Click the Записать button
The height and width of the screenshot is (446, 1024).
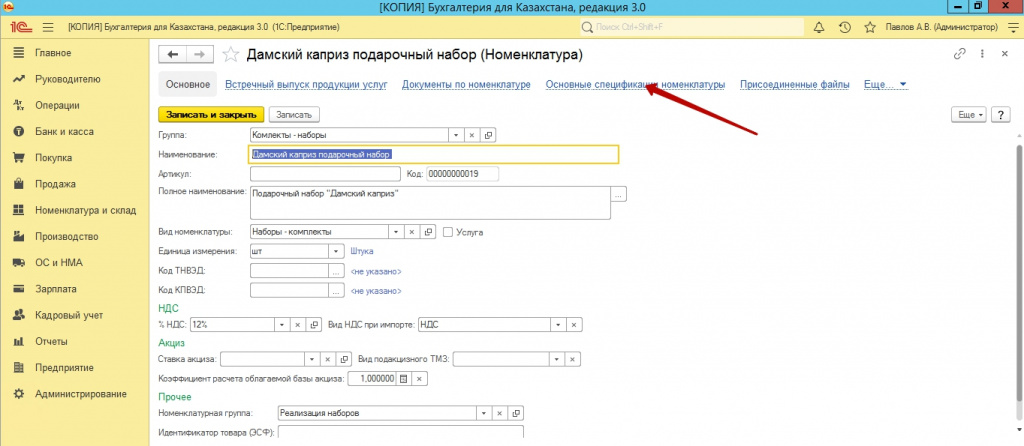(x=294, y=114)
